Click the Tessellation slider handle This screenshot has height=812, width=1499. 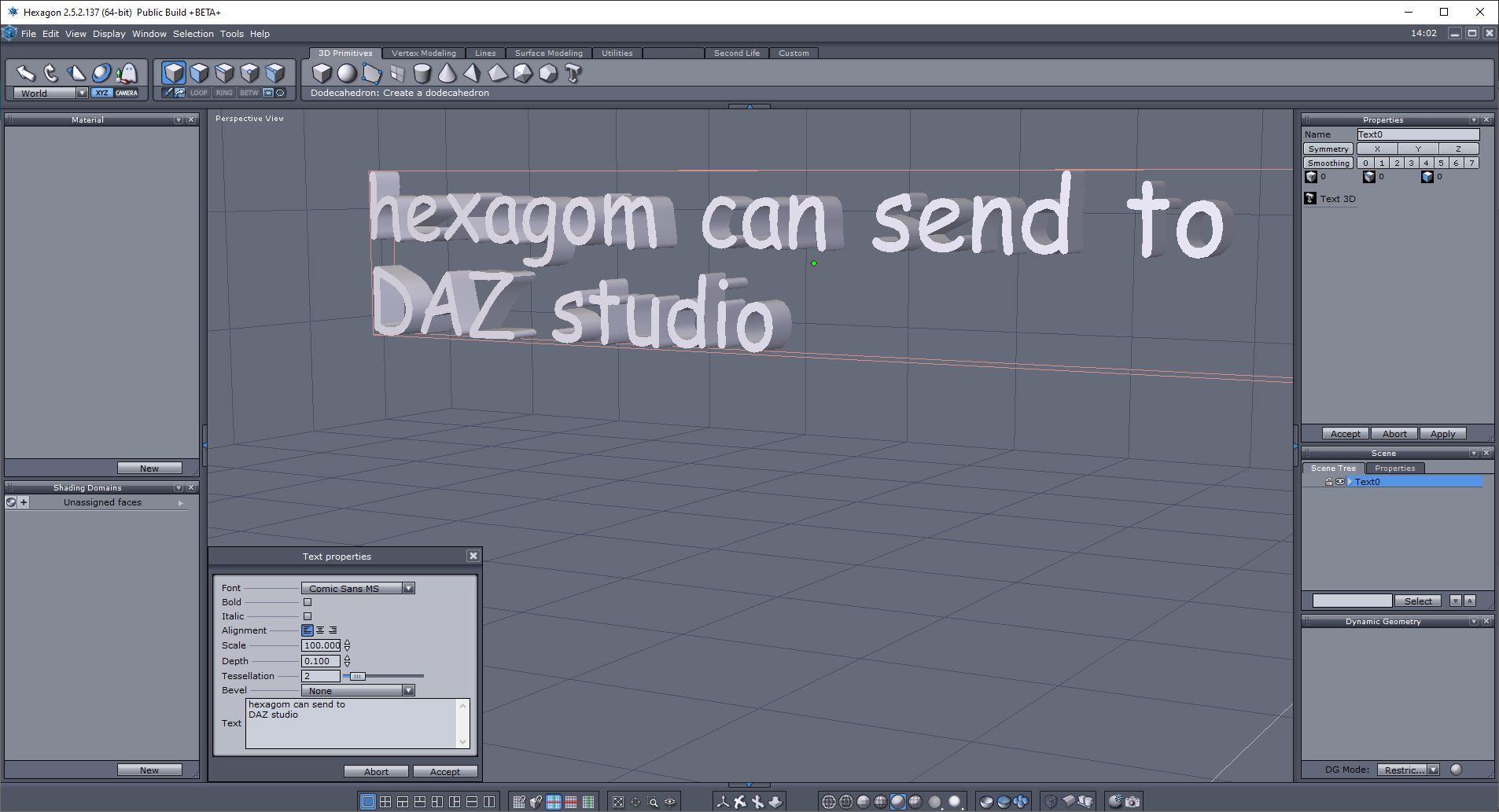[x=357, y=676]
